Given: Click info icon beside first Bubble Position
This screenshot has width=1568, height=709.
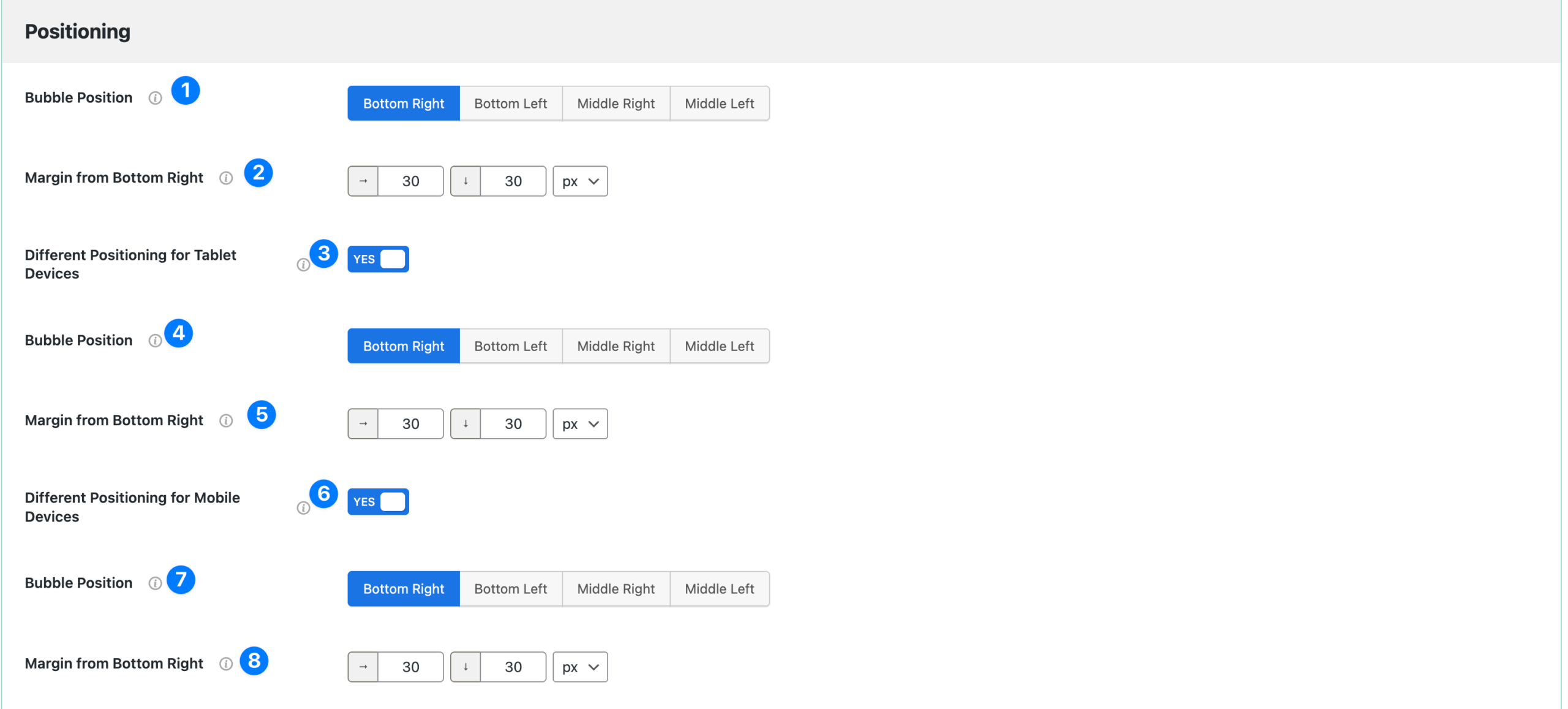Looking at the screenshot, I should point(155,98).
